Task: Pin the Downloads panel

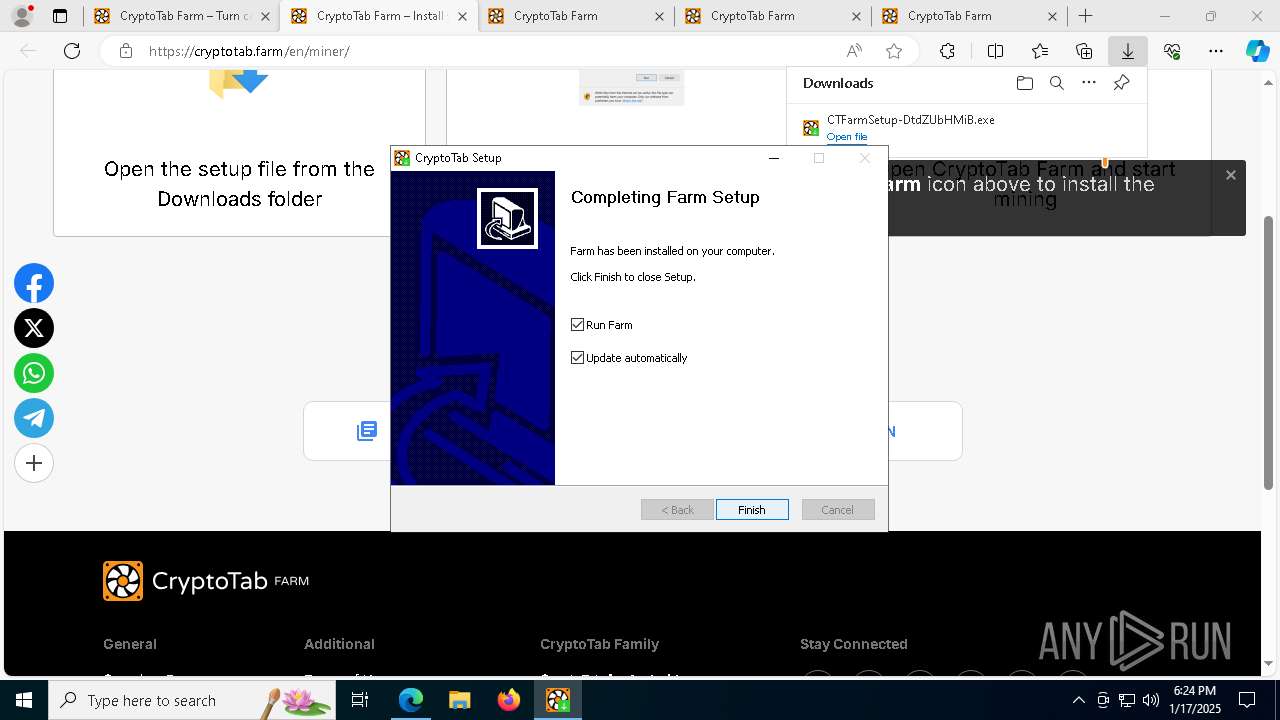Action: (1121, 83)
